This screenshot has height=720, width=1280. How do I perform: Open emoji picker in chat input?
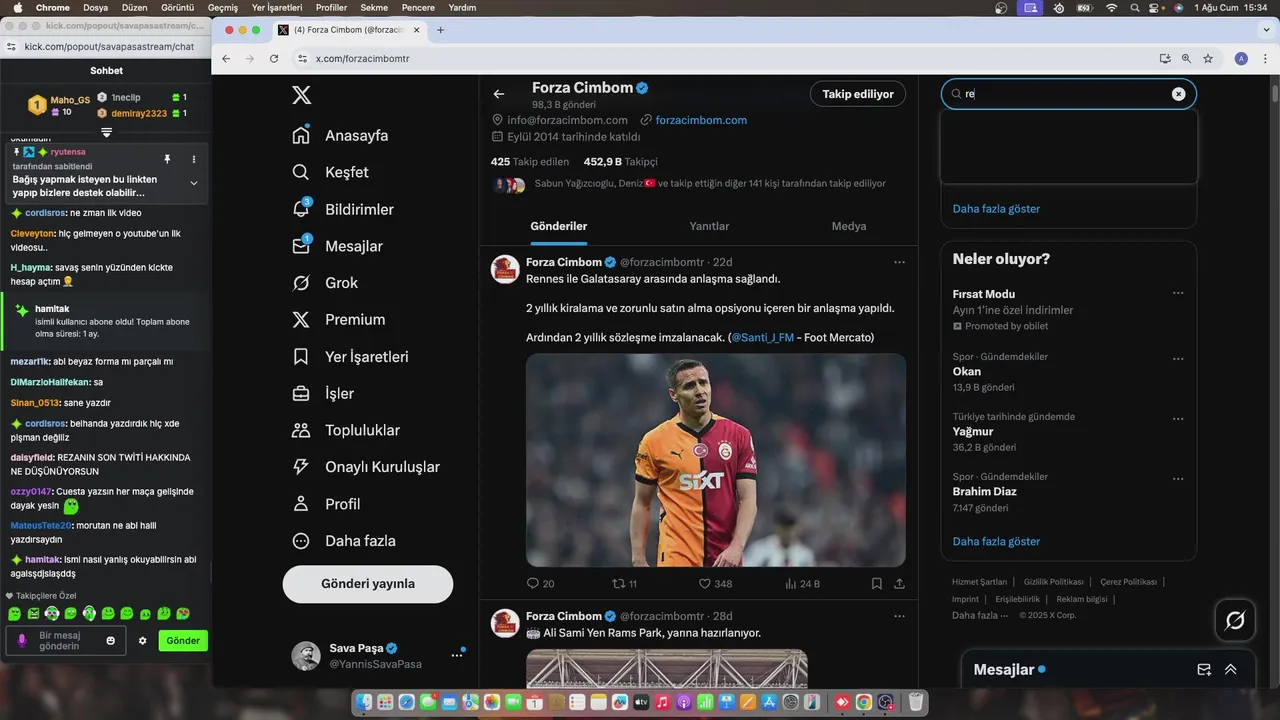point(111,641)
